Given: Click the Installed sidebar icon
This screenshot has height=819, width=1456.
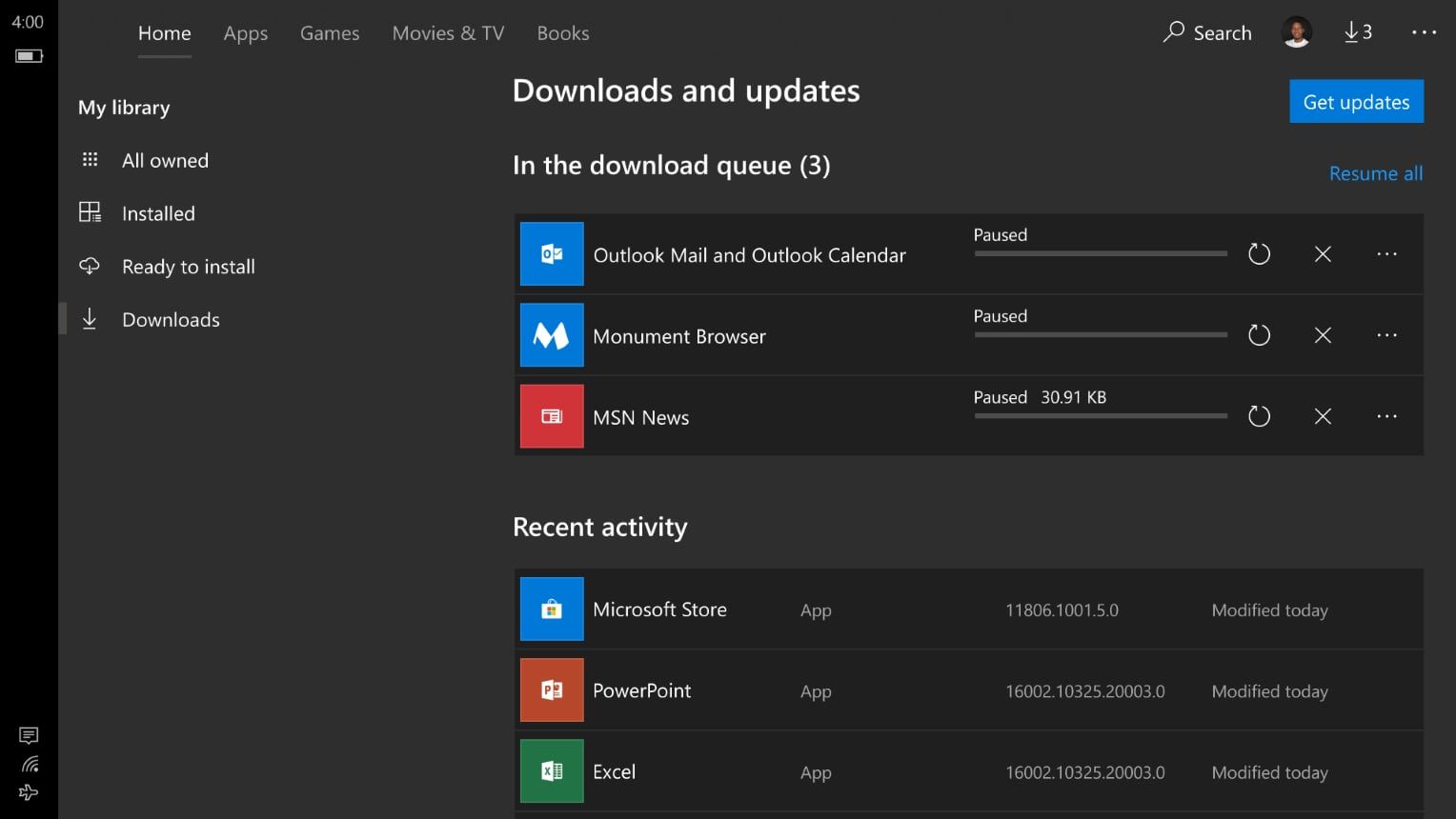Looking at the screenshot, I should [90, 212].
